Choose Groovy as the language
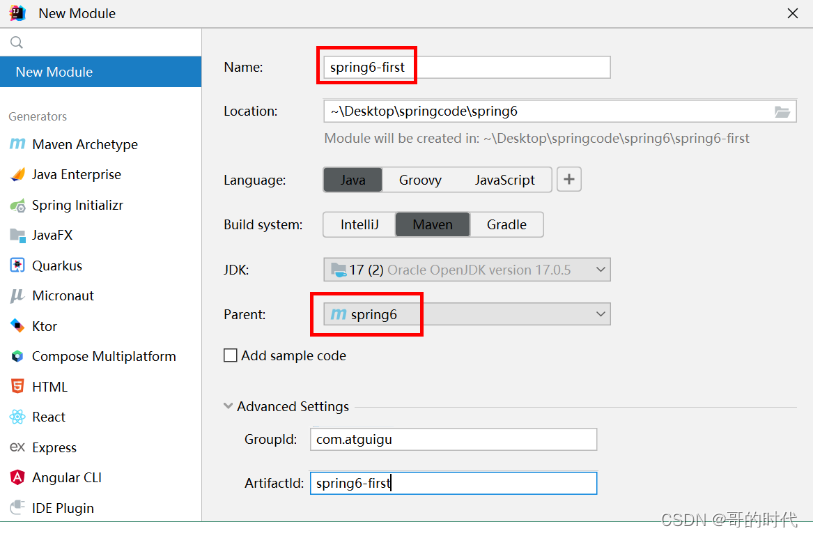The height and width of the screenshot is (538, 813). 420,180
